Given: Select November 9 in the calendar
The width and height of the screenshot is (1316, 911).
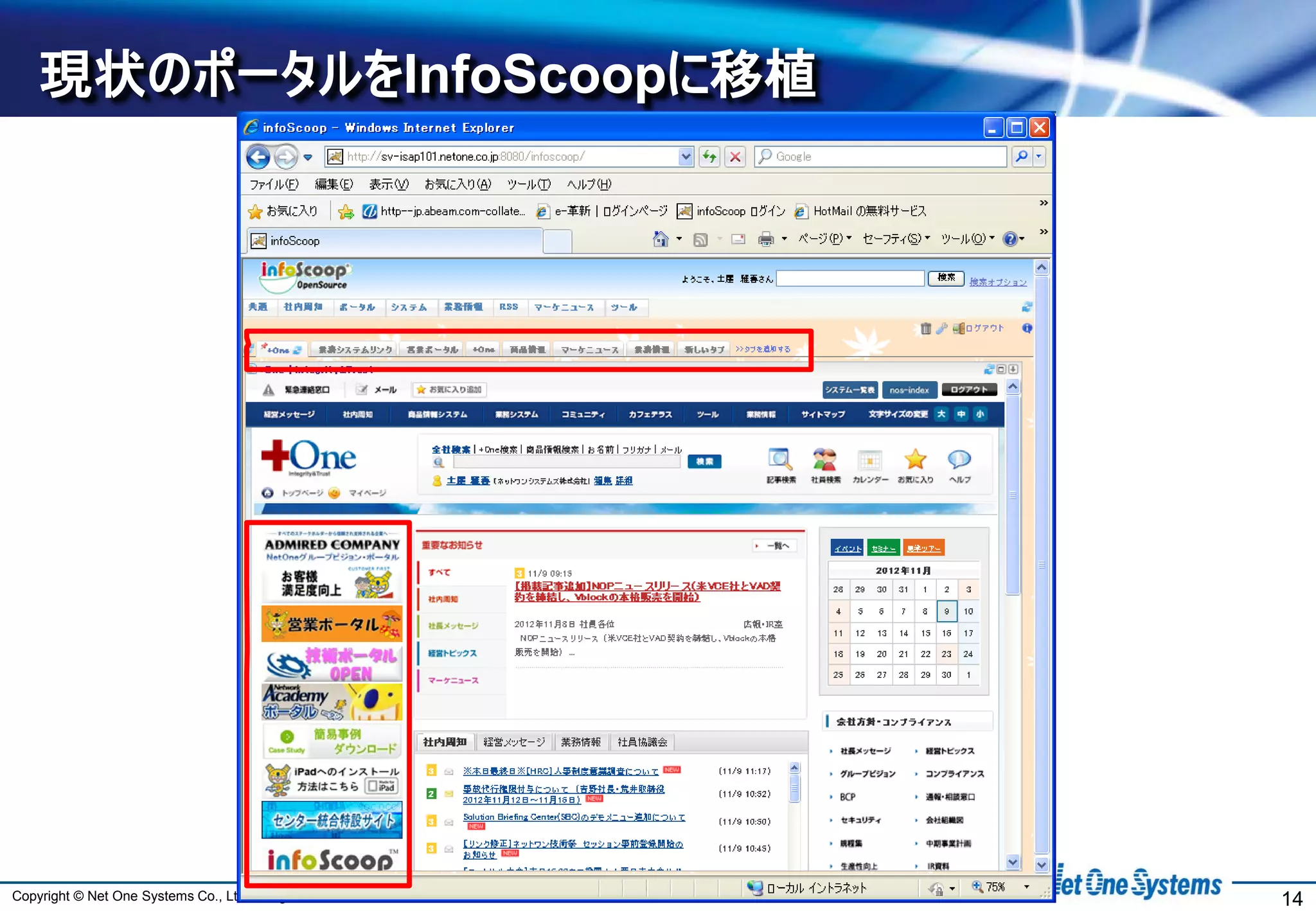Looking at the screenshot, I should (x=946, y=610).
